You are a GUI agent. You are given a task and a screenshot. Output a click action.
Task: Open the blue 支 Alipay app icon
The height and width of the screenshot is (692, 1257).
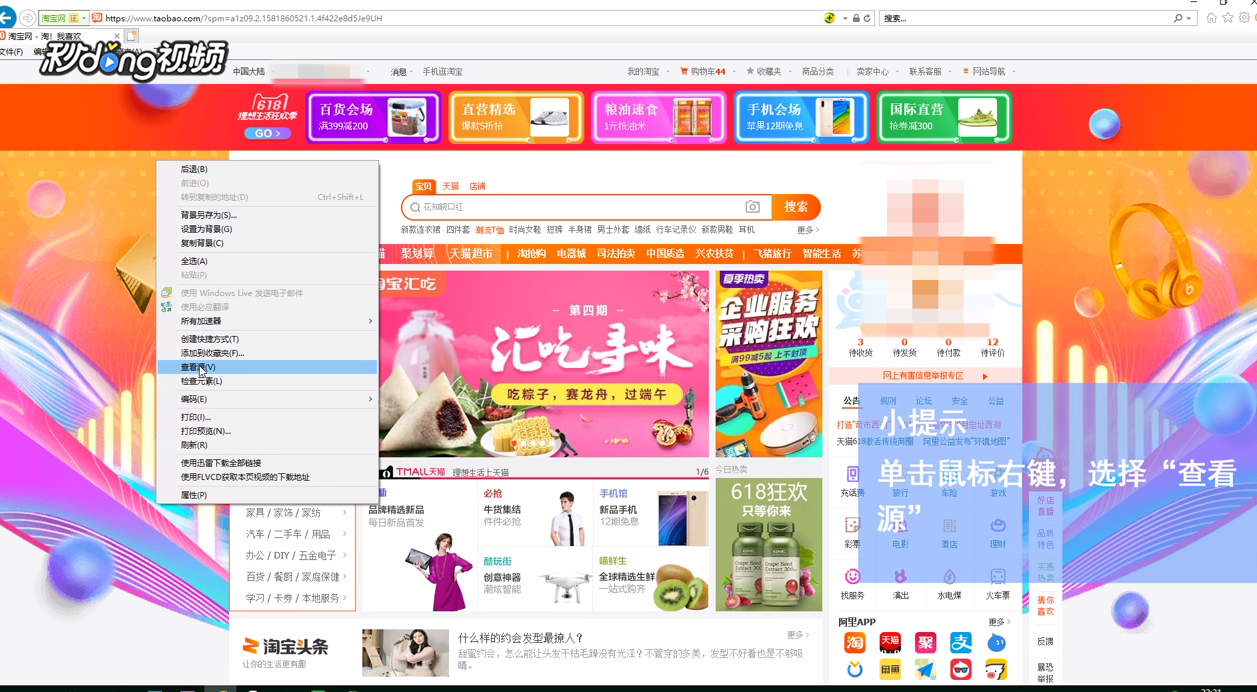click(x=961, y=643)
